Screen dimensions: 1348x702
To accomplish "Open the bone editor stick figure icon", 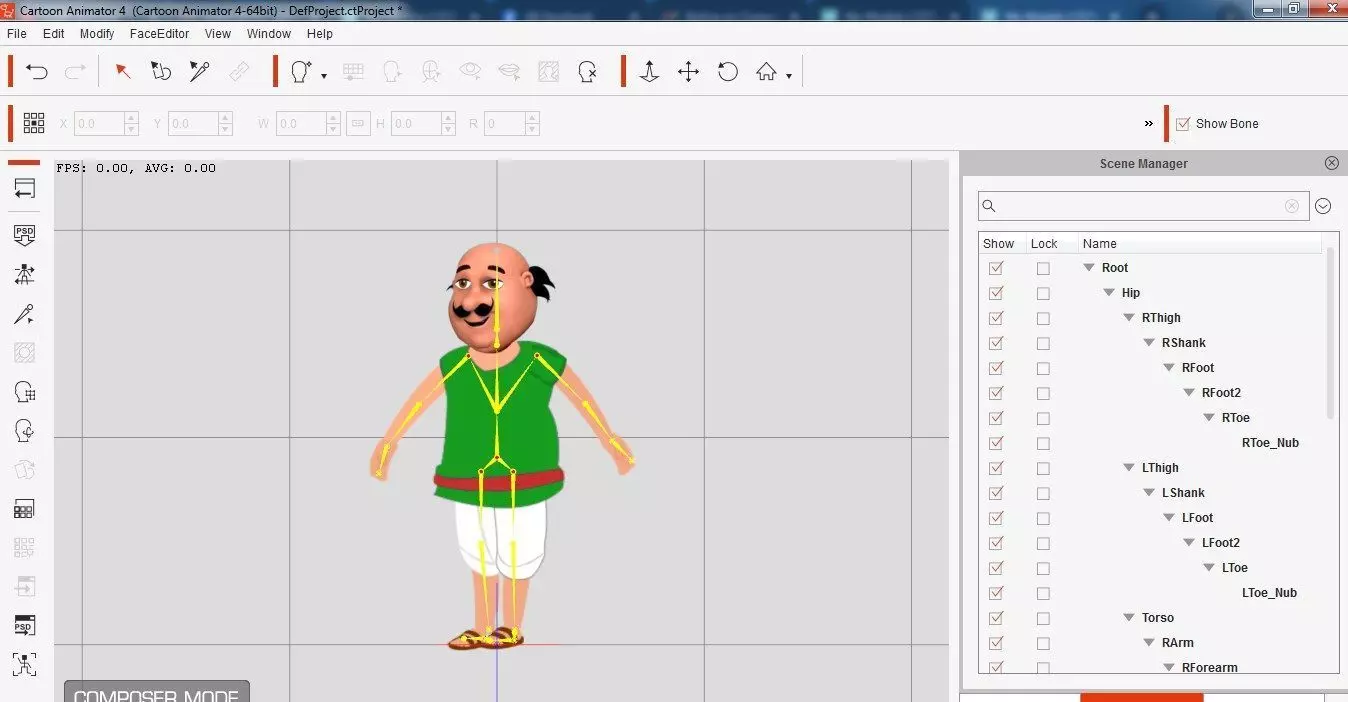I will [x=25, y=275].
